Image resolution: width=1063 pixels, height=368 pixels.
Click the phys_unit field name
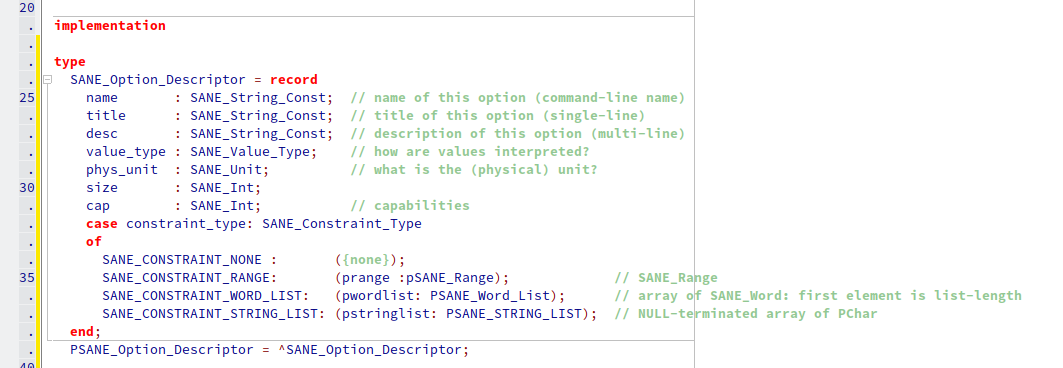point(122,169)
